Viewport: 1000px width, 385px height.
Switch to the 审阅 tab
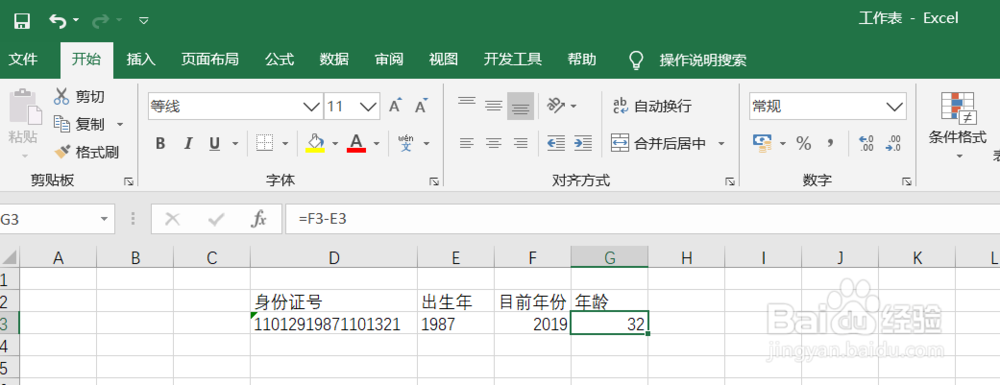[x=389, y=60]
